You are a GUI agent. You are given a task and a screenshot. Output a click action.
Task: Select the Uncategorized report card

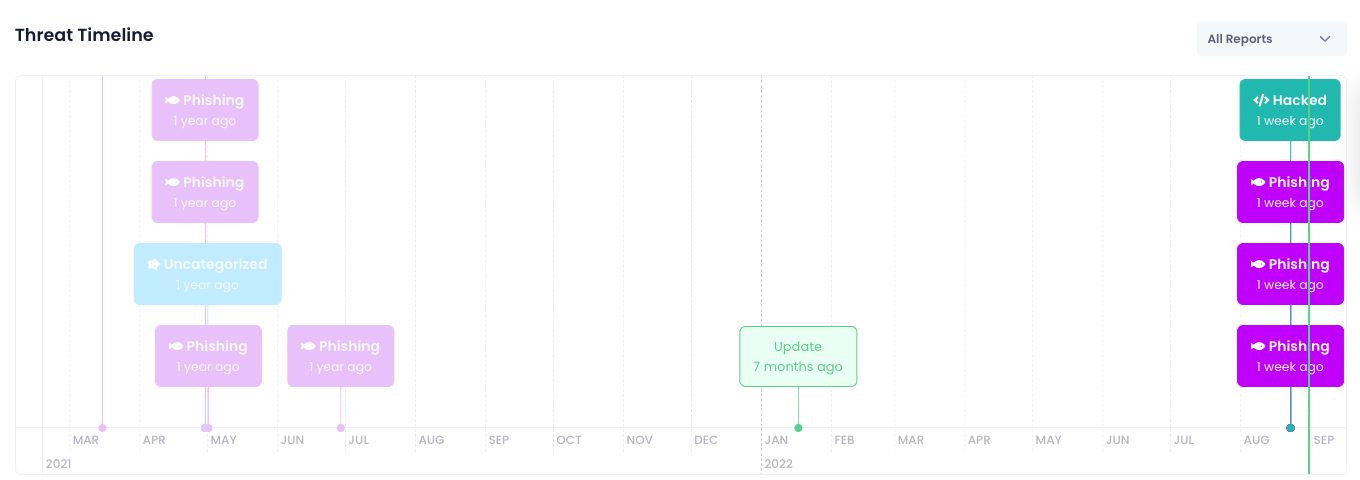(208, 274)
